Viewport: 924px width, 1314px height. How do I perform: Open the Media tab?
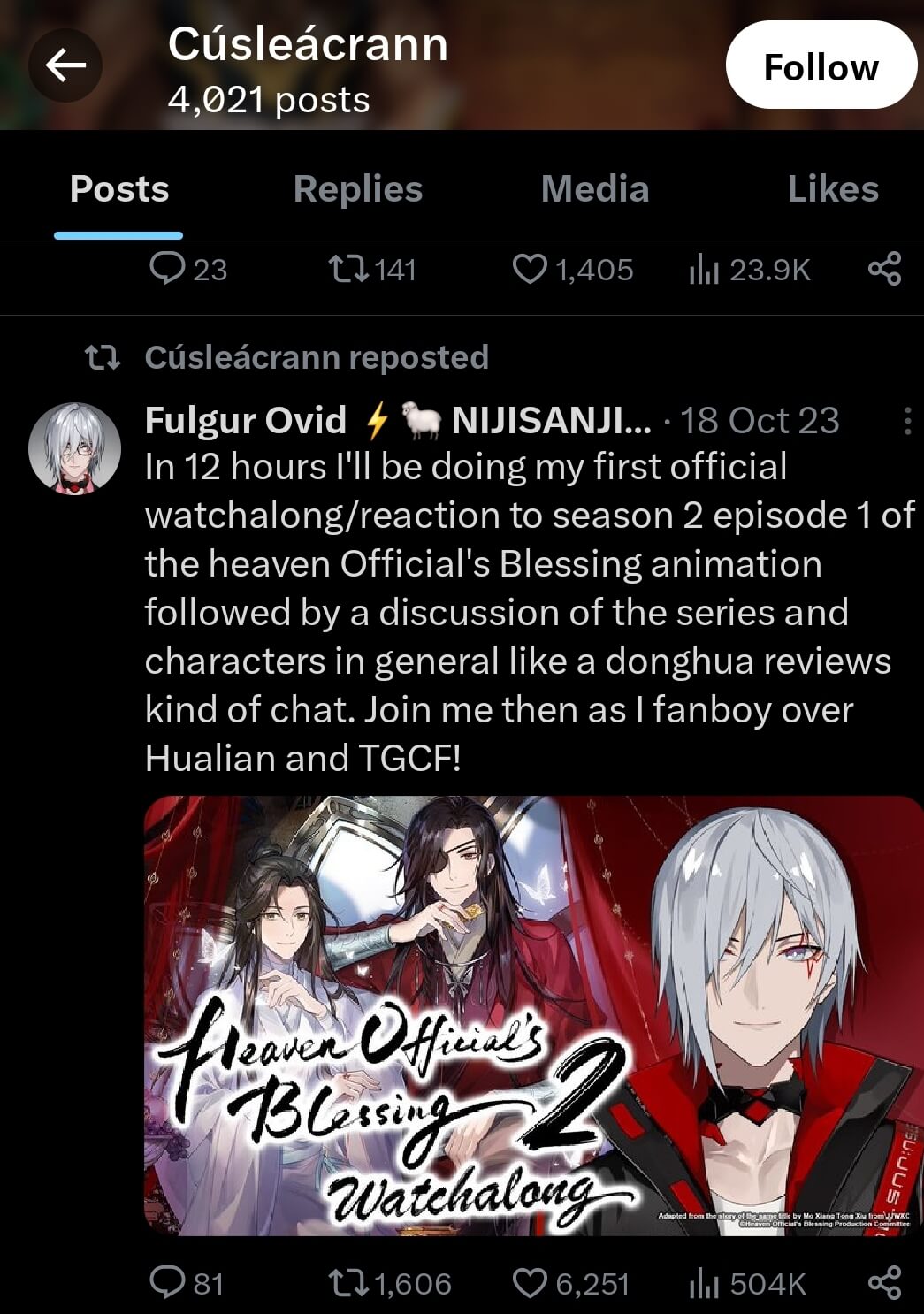click(x=595, y=188)
